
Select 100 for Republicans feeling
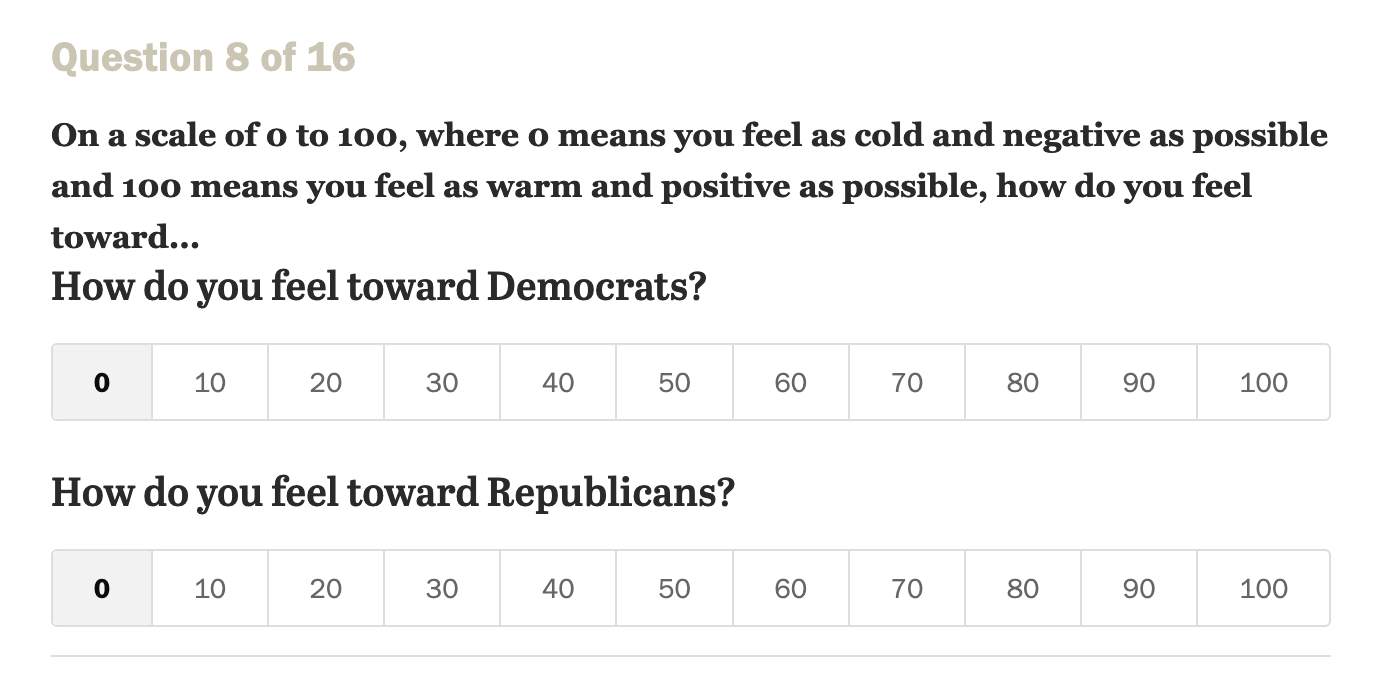click(1263, 588)
